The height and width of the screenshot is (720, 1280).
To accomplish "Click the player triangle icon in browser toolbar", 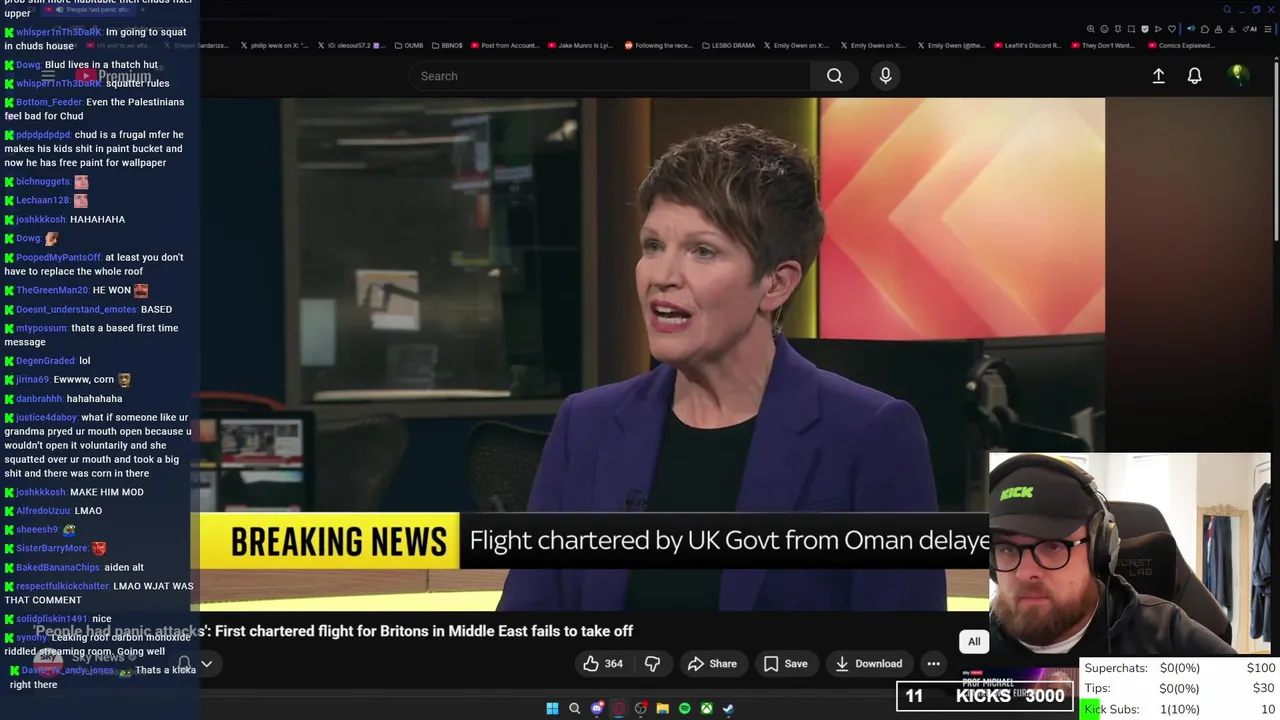I will pos(1158,29).
